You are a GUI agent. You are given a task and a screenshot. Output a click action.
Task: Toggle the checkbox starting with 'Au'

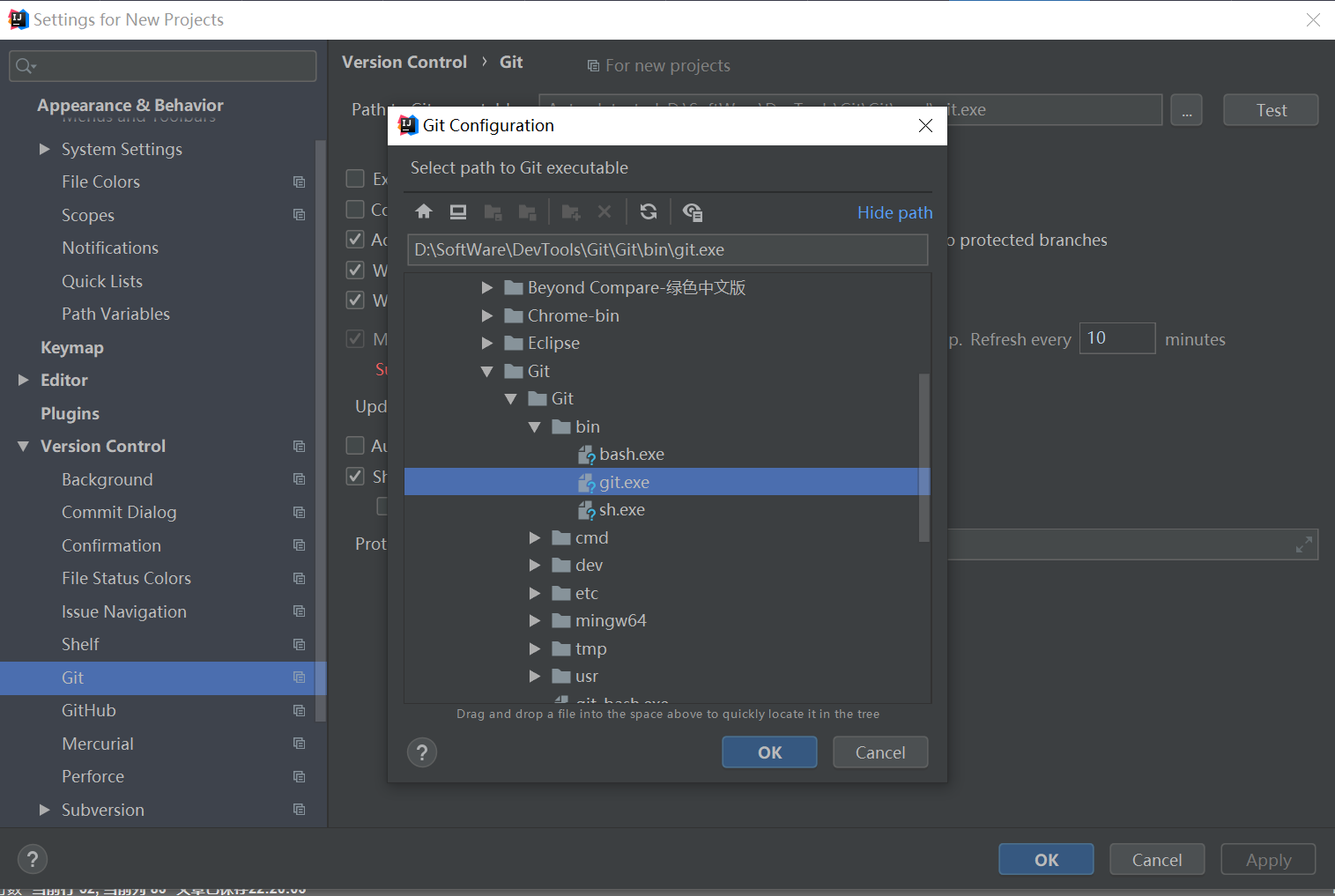[x=355, y=446]
